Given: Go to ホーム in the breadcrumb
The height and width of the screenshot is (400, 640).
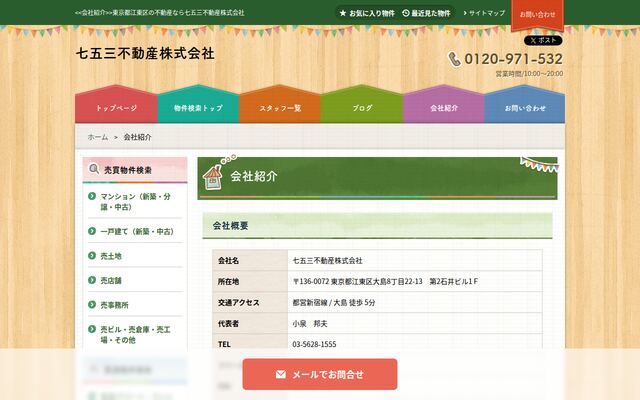Looking at the screenshot, I should tap(98, 137).
